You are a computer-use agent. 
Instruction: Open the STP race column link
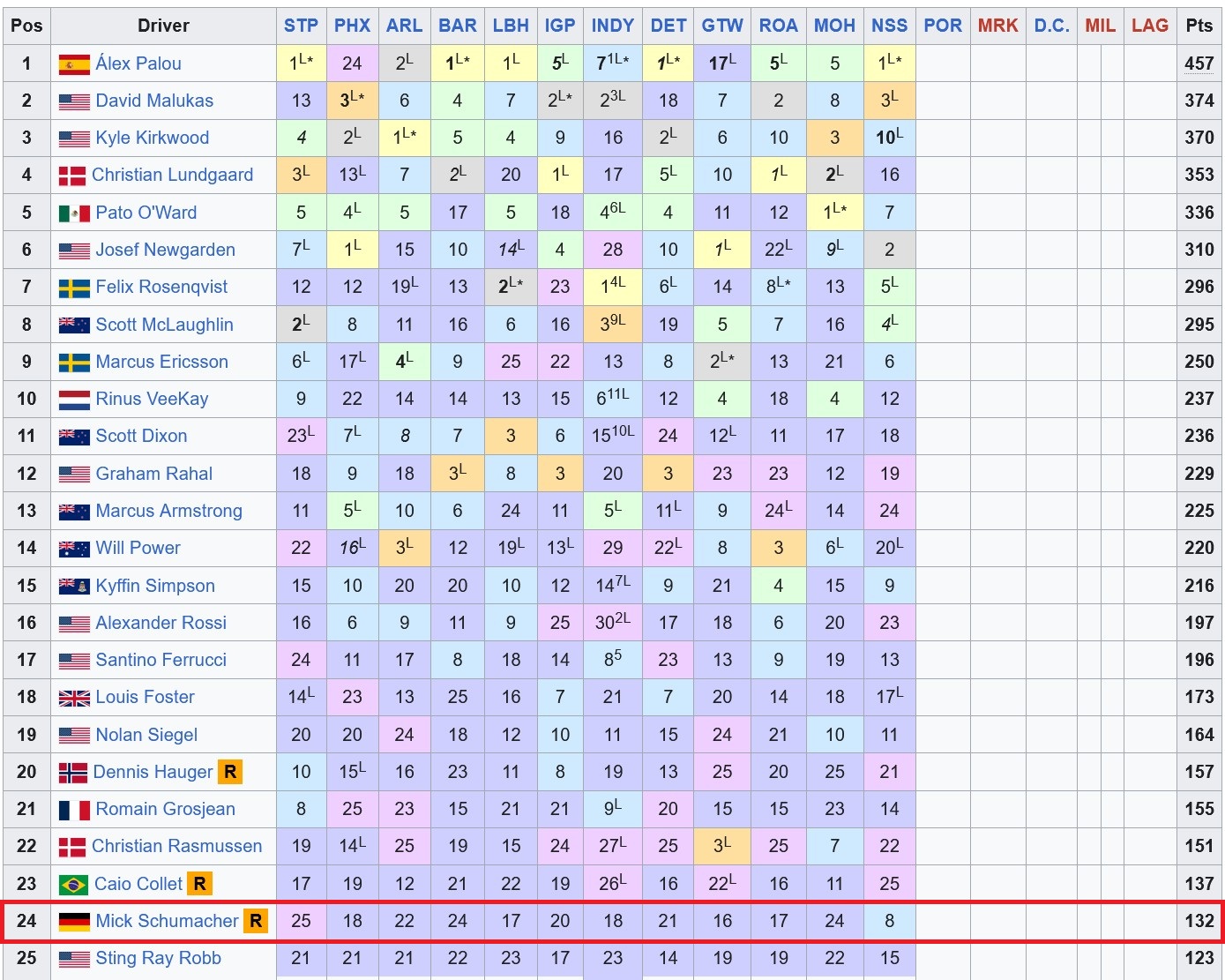301,26
